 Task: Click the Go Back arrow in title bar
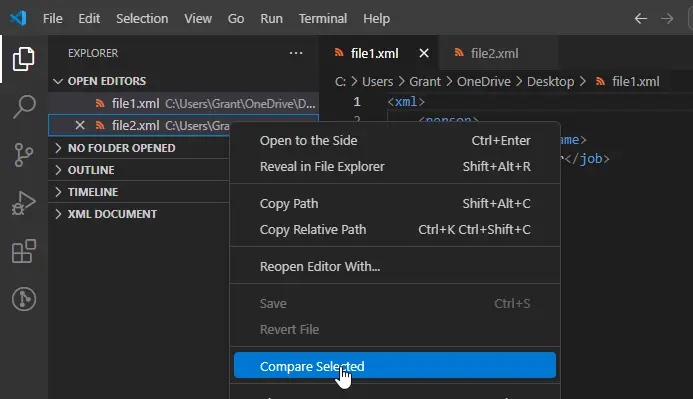pyautogui.click(x=640, y=19)
